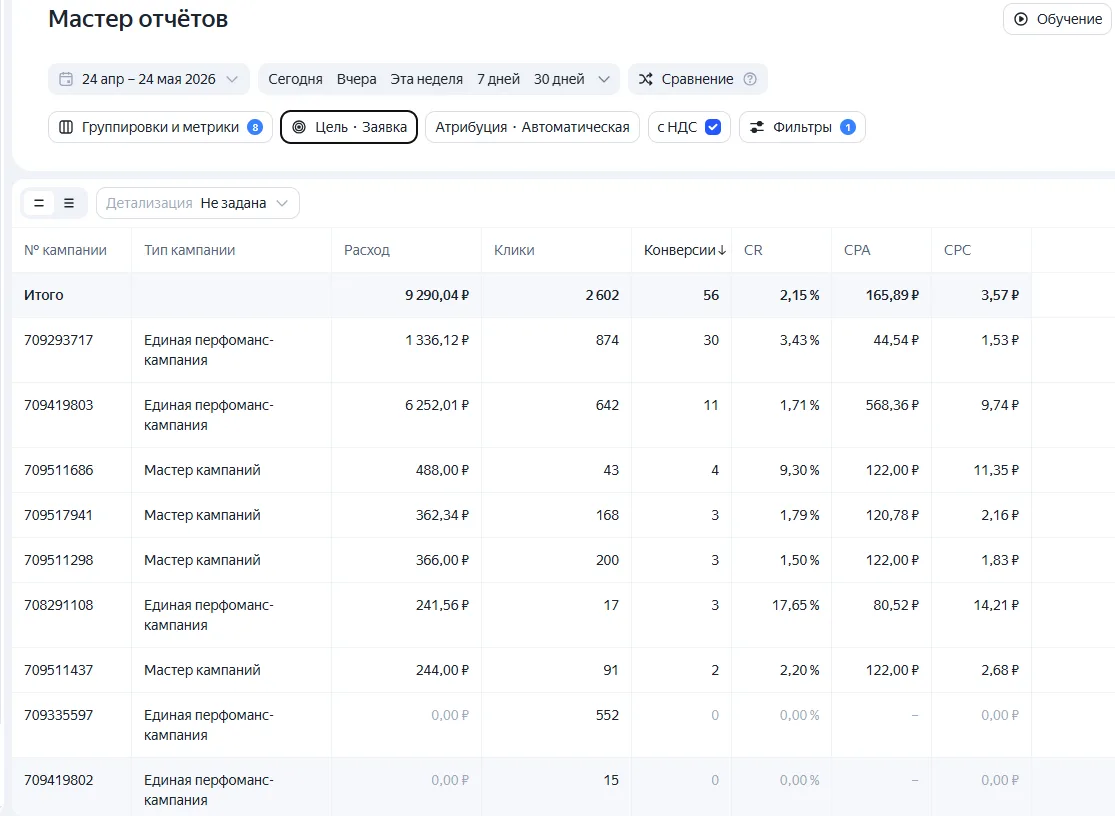
Task: Click spend value 1 336,12 ₽
Action: pyautogui.click(x=437, y=340)
